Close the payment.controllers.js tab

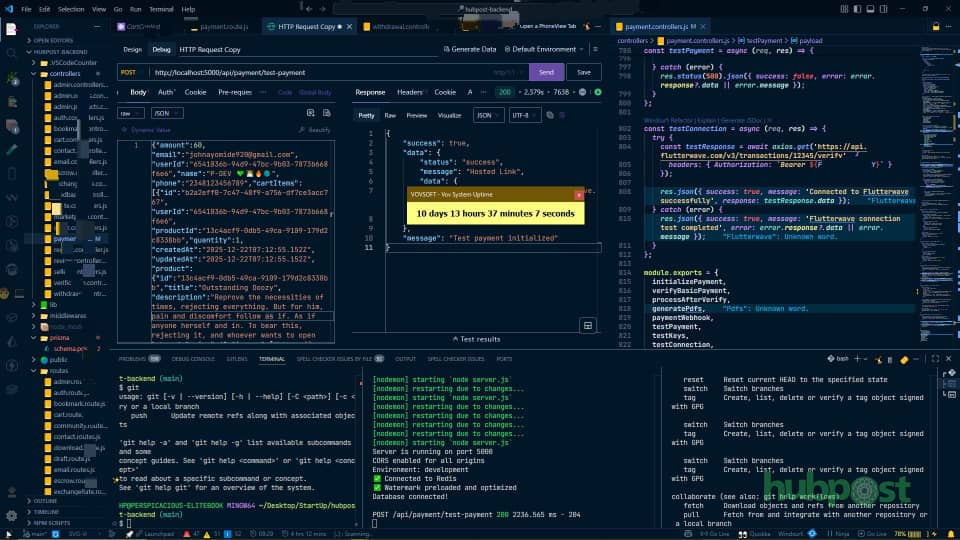pos(703,27)
